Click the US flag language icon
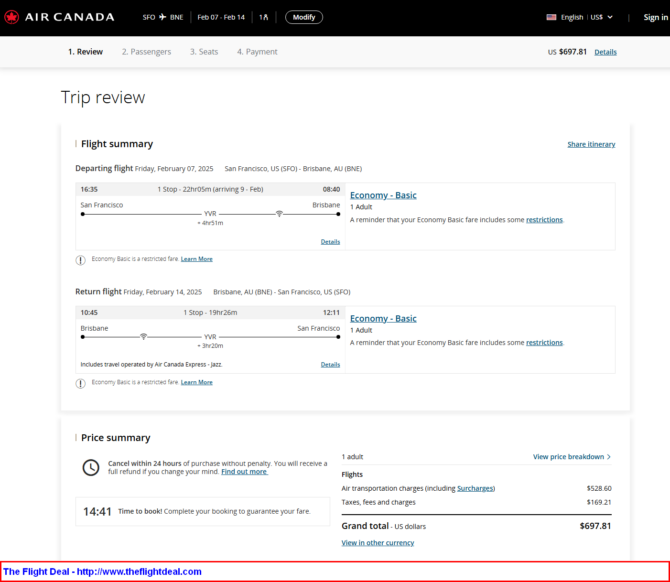 [552, 17]
